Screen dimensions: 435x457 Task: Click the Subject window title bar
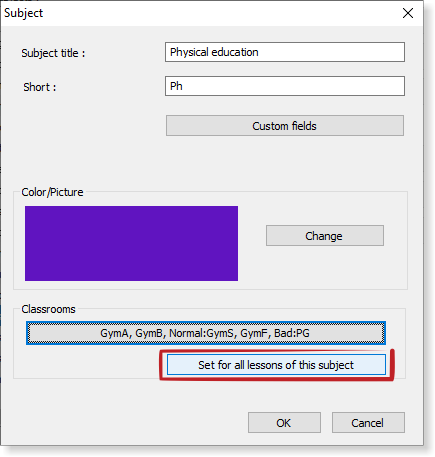[200, 13]
